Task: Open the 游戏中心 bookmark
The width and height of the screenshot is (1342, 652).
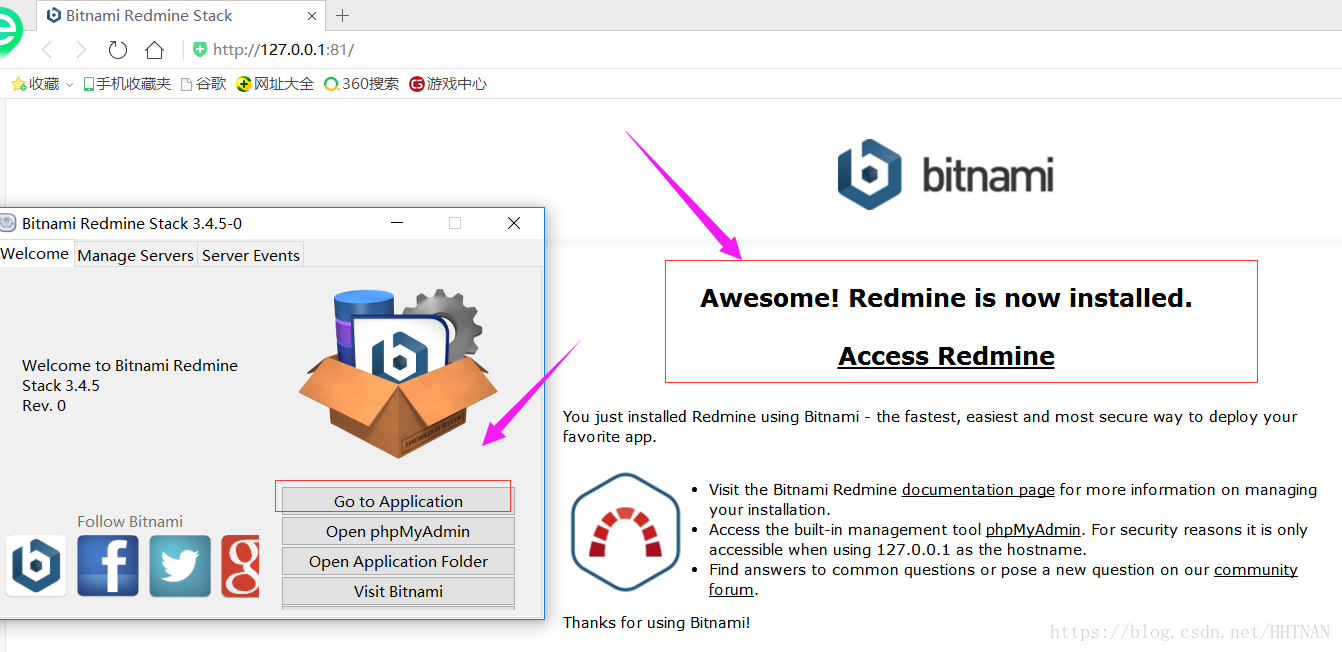Action: 448,84
